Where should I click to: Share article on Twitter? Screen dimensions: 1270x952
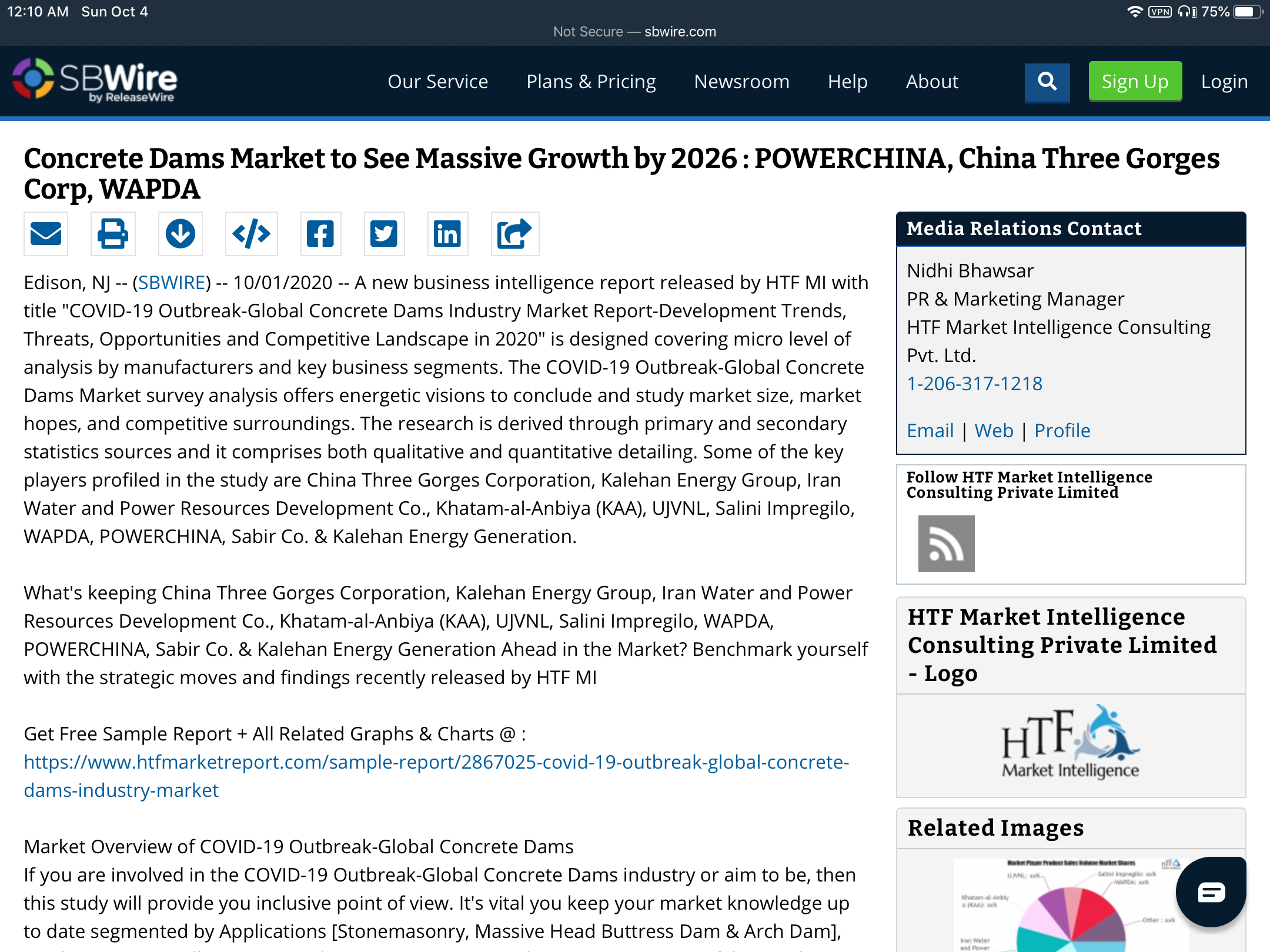[384, 234]
